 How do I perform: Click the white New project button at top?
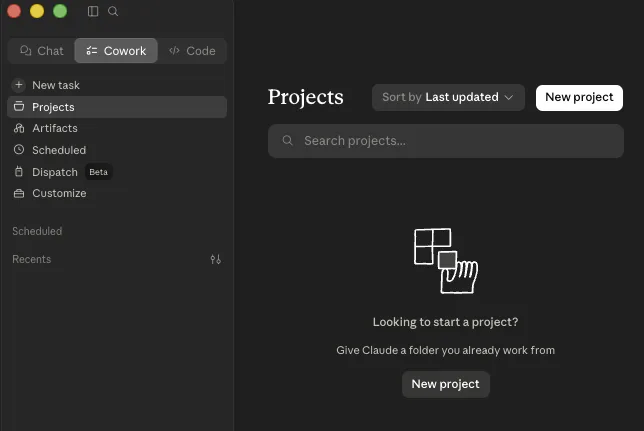point(579,97)
